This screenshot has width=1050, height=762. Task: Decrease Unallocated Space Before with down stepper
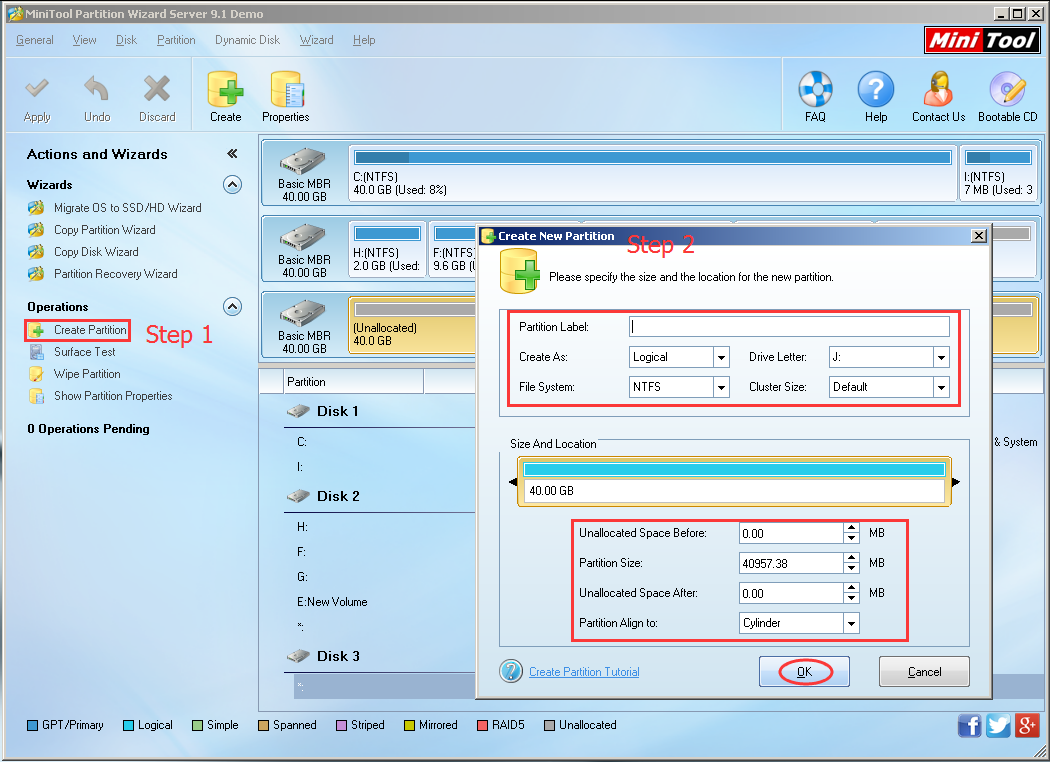click(851, 539)
